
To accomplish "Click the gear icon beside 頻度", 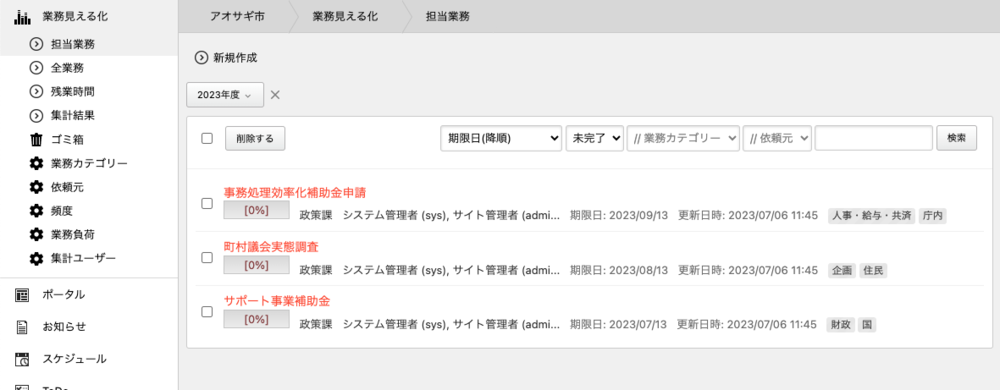I will click(x=36, y=210).
